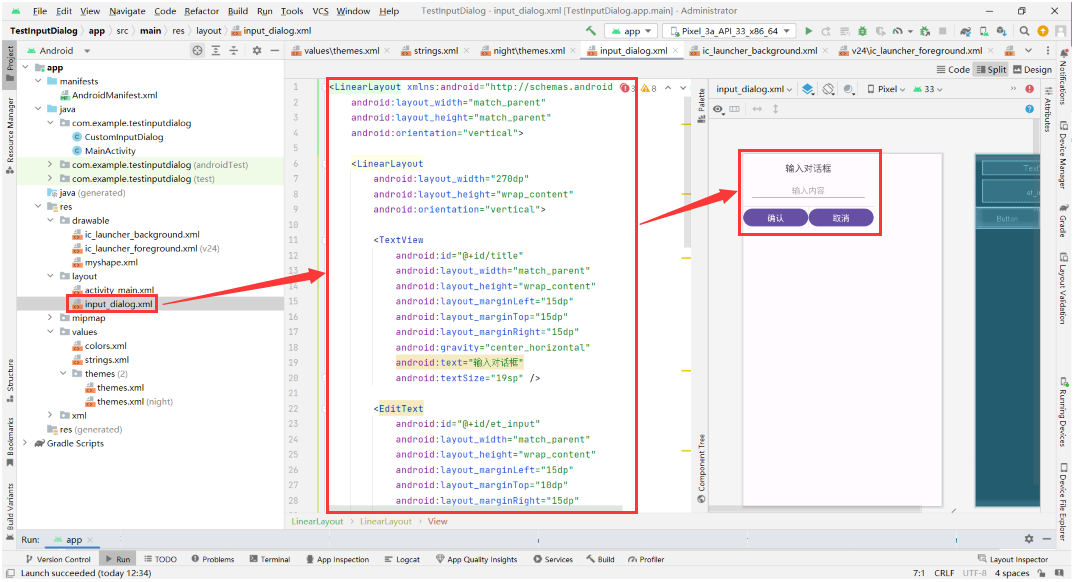Open the Terminal tool window
Screen dimensions: 1075x582
[270, 559]
